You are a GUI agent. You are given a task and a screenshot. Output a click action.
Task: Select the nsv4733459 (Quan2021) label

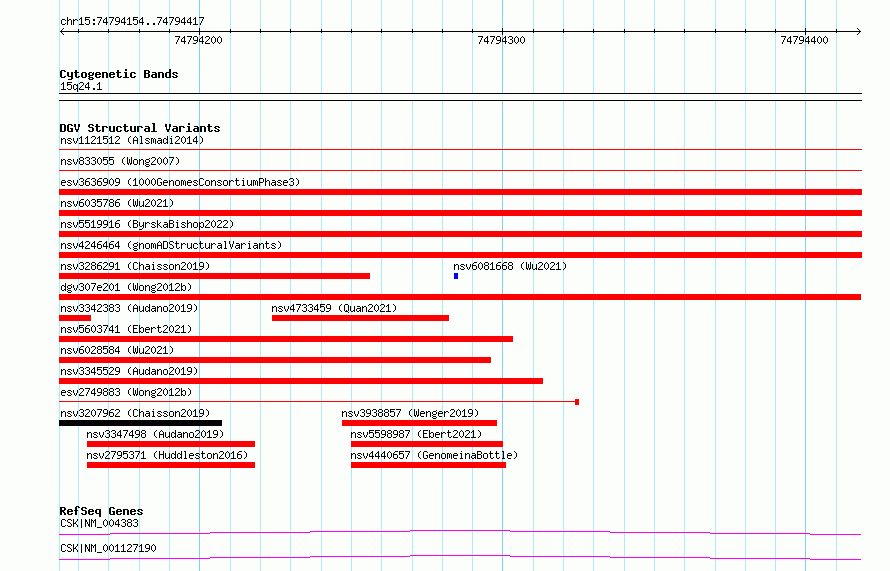[x=334, y=308]
